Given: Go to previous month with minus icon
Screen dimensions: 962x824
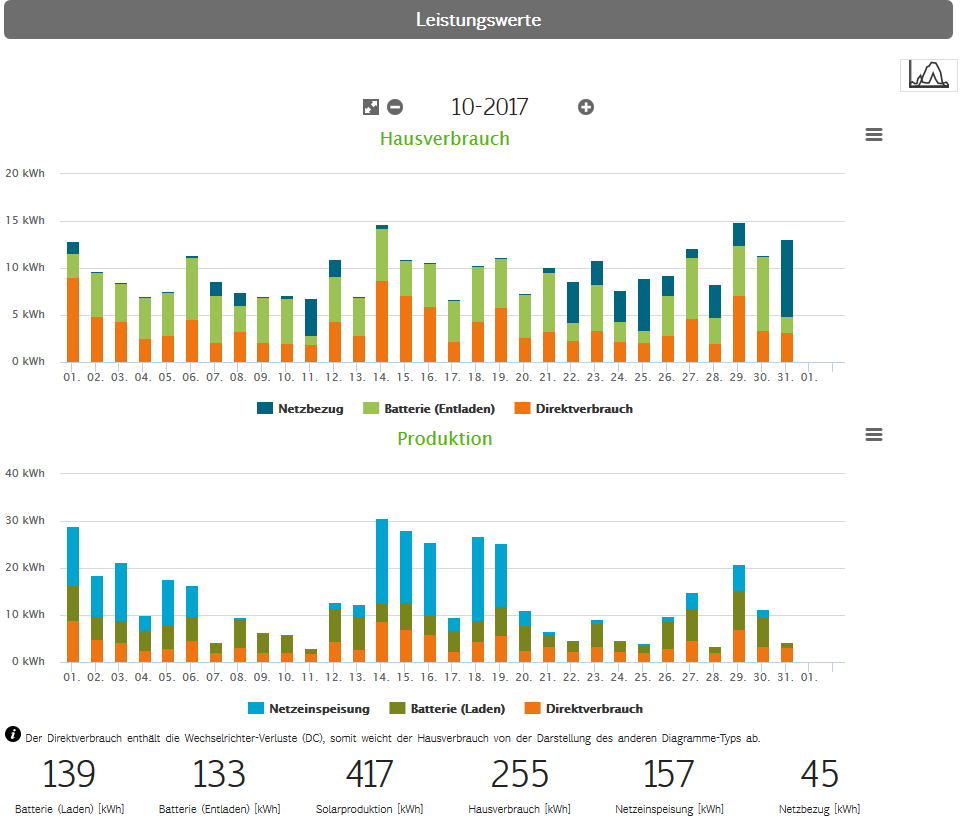Looking at the screenshot, I should coord(395,107).
